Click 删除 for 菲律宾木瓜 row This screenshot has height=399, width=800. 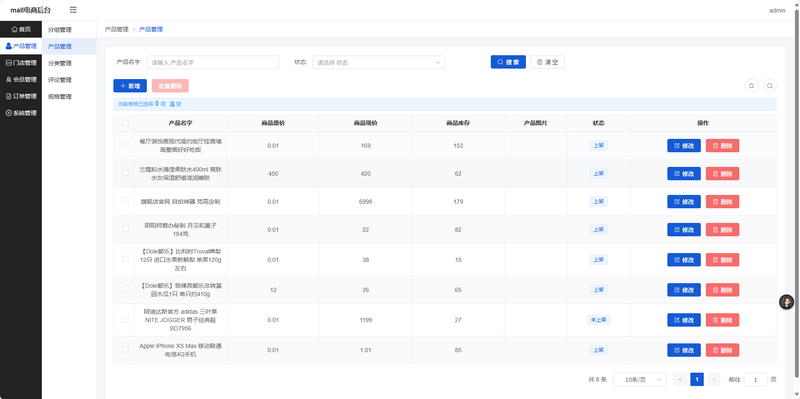pos(722,290)
